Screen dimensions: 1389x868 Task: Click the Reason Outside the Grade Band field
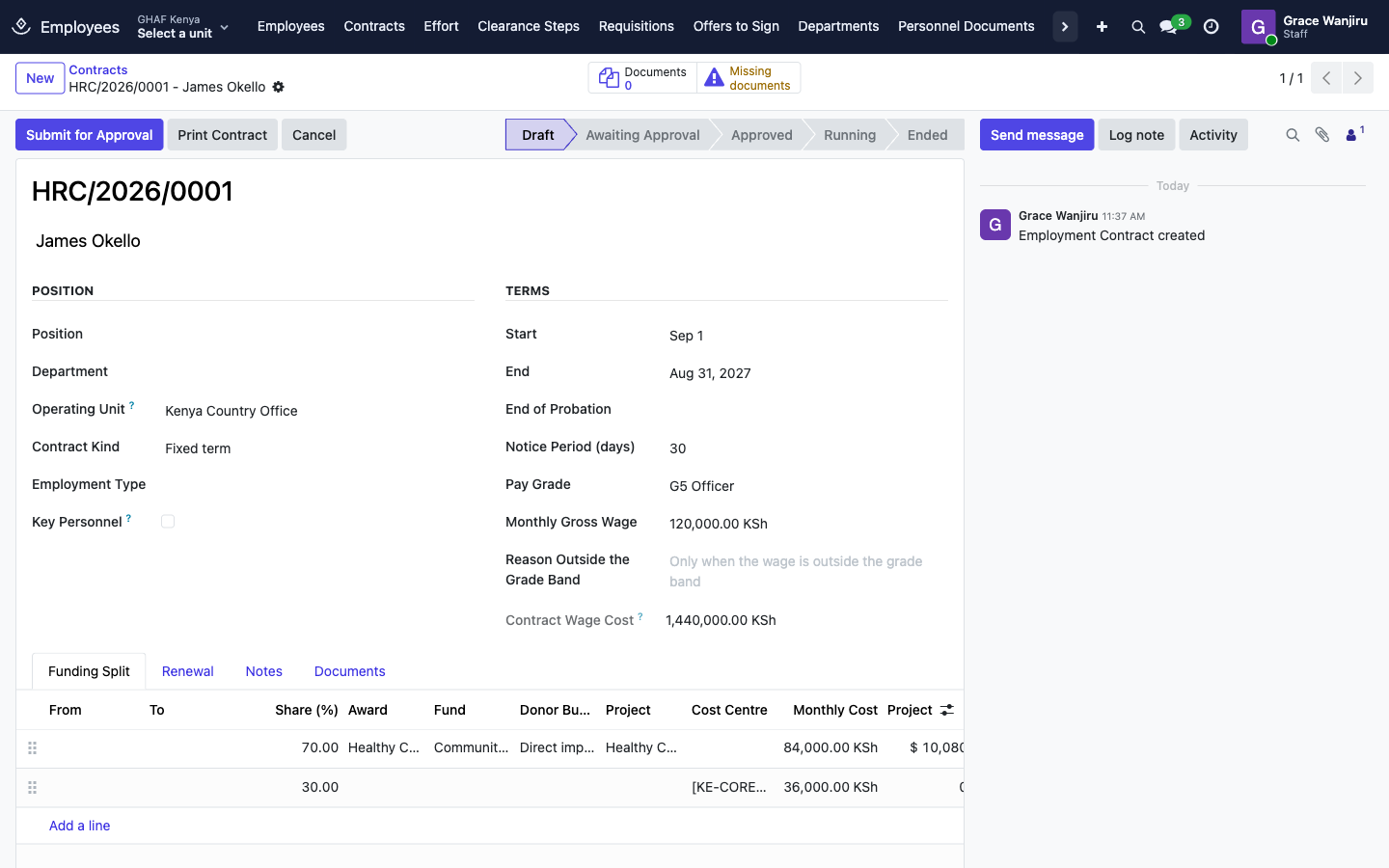click(x=808, y=572)
